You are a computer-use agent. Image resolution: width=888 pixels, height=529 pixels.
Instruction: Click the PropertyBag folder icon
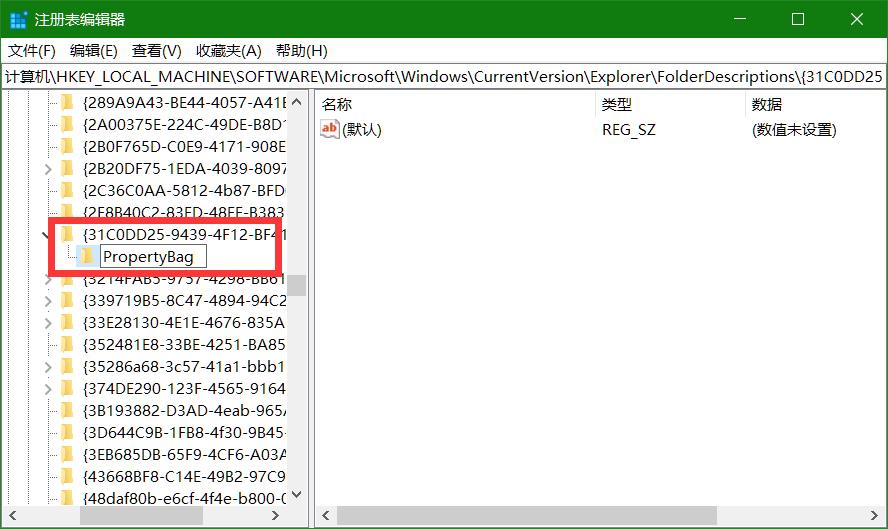pyautogui.click(x=88, y=256)
